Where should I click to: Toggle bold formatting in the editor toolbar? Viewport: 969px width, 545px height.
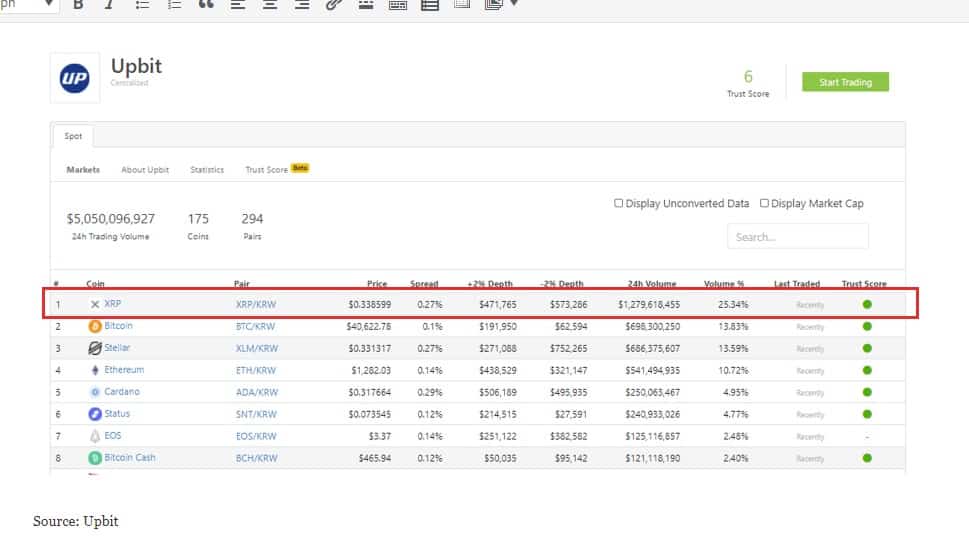point(78,5)
